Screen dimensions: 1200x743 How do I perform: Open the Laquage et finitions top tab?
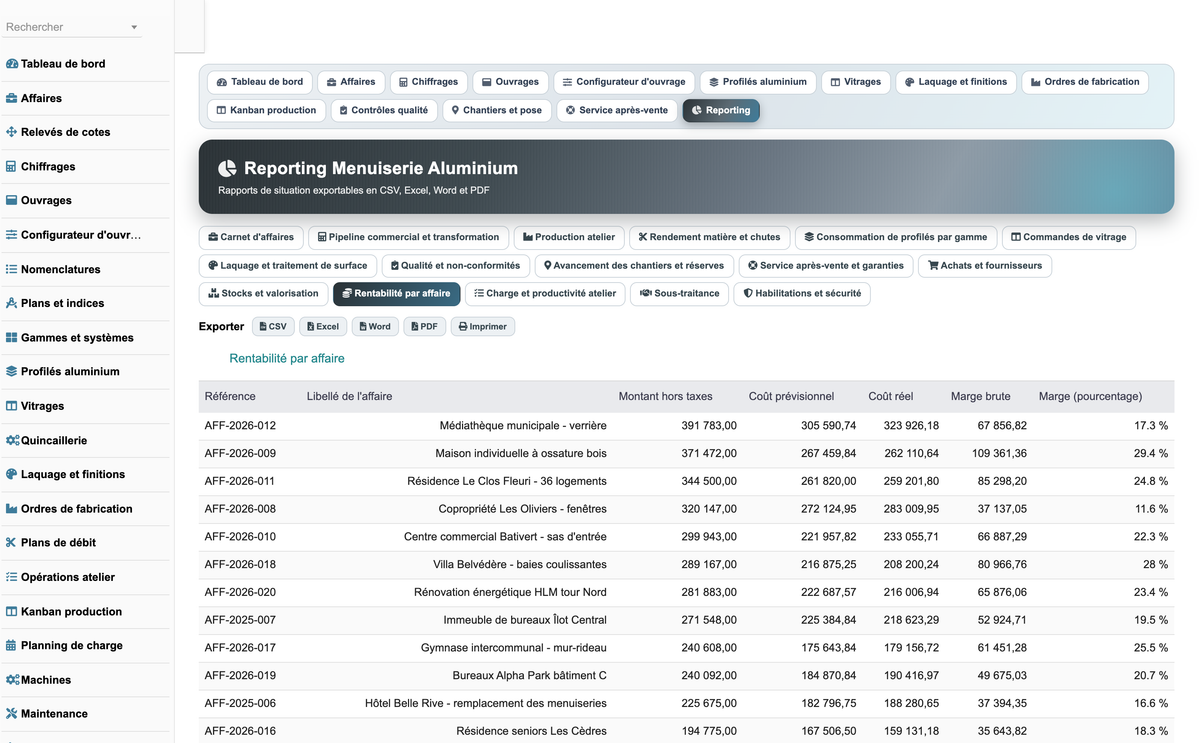coord(956,82)
